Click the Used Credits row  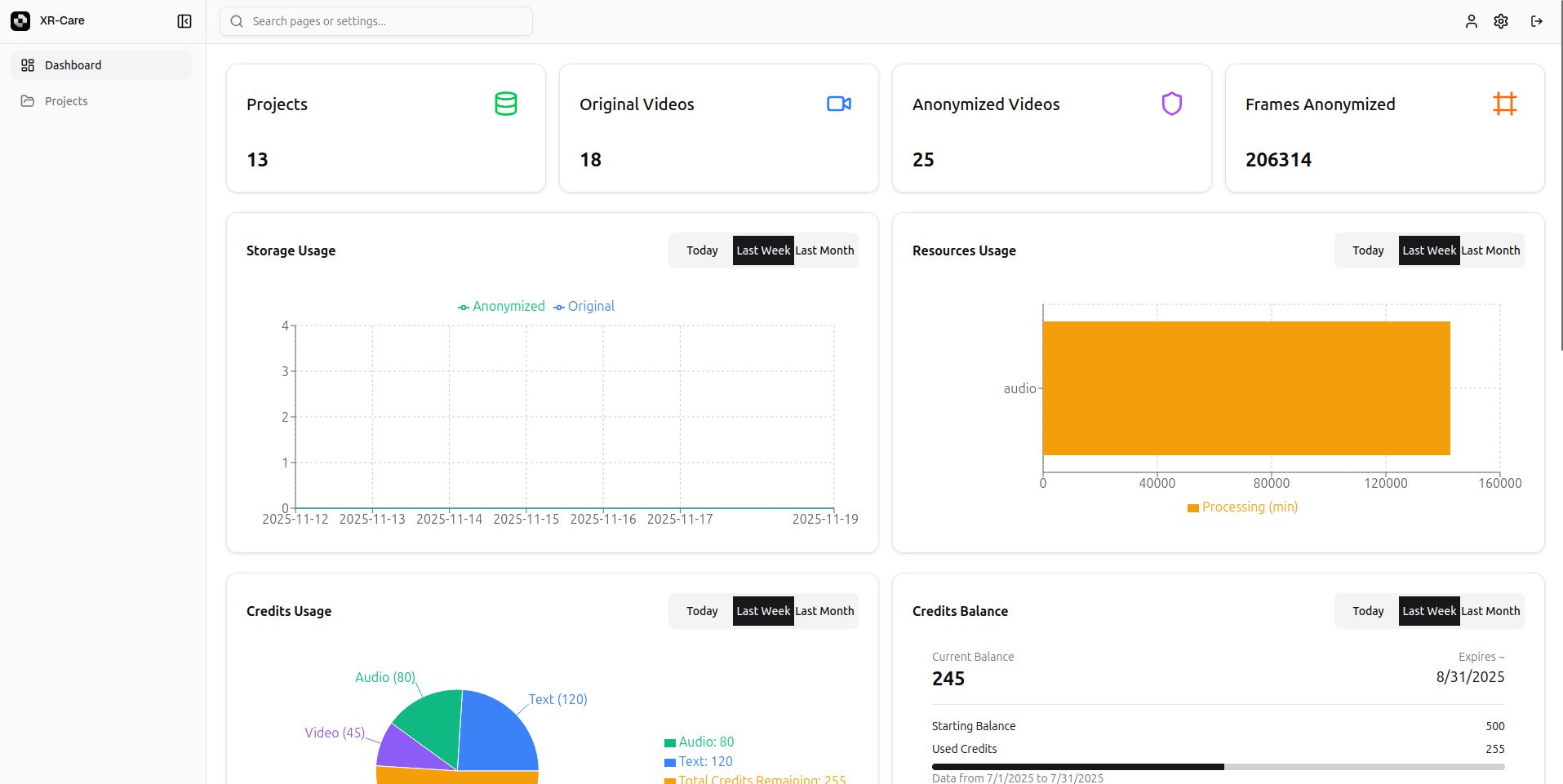[1218, 749]
